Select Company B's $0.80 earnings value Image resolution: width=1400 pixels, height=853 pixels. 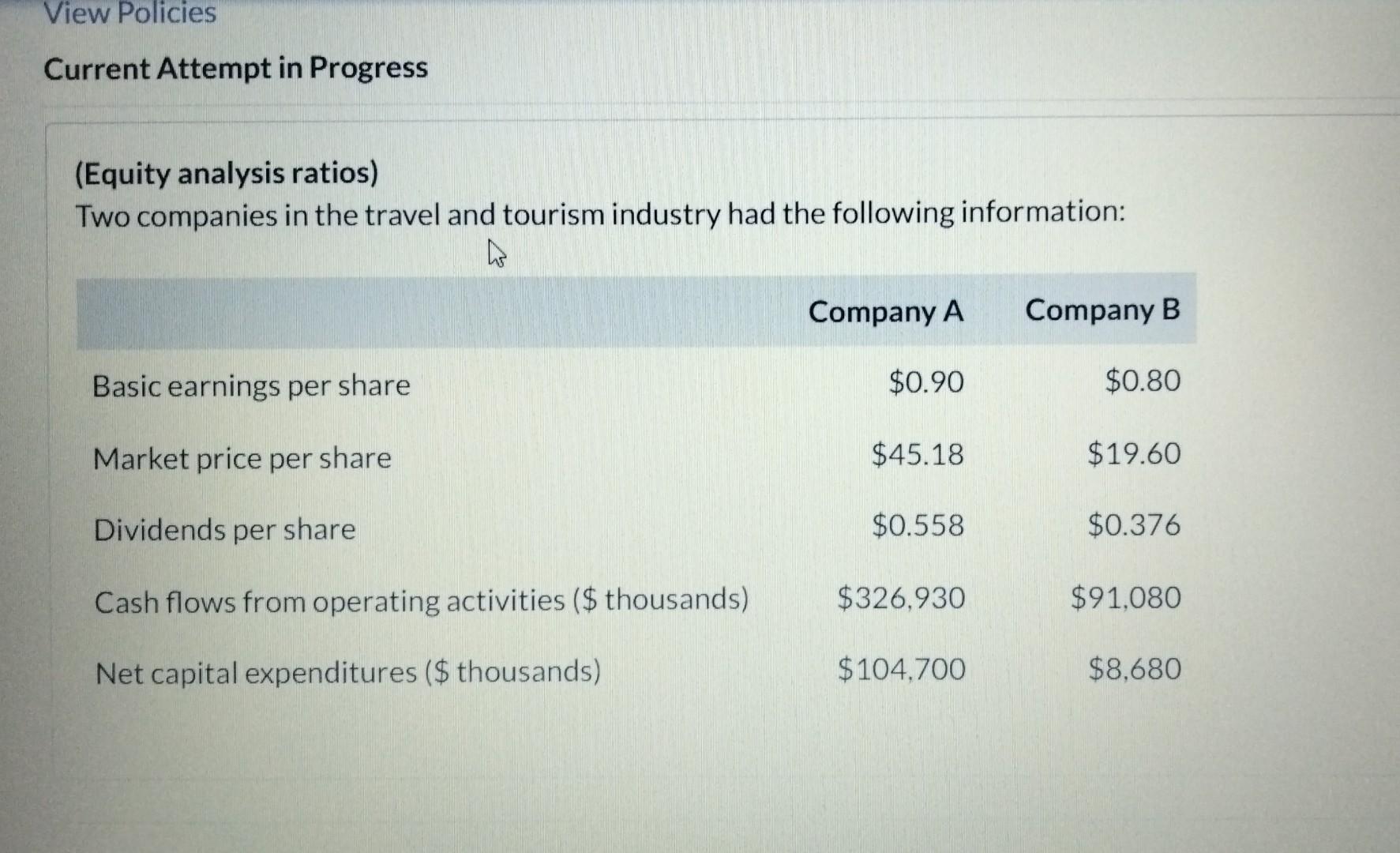coord(1141,381)
